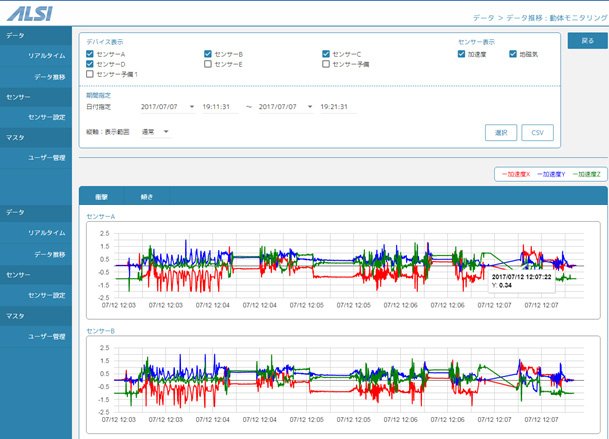This screenshot has height=439, width=609.
Task: Click the 選択 button
Action: (501, 133)
